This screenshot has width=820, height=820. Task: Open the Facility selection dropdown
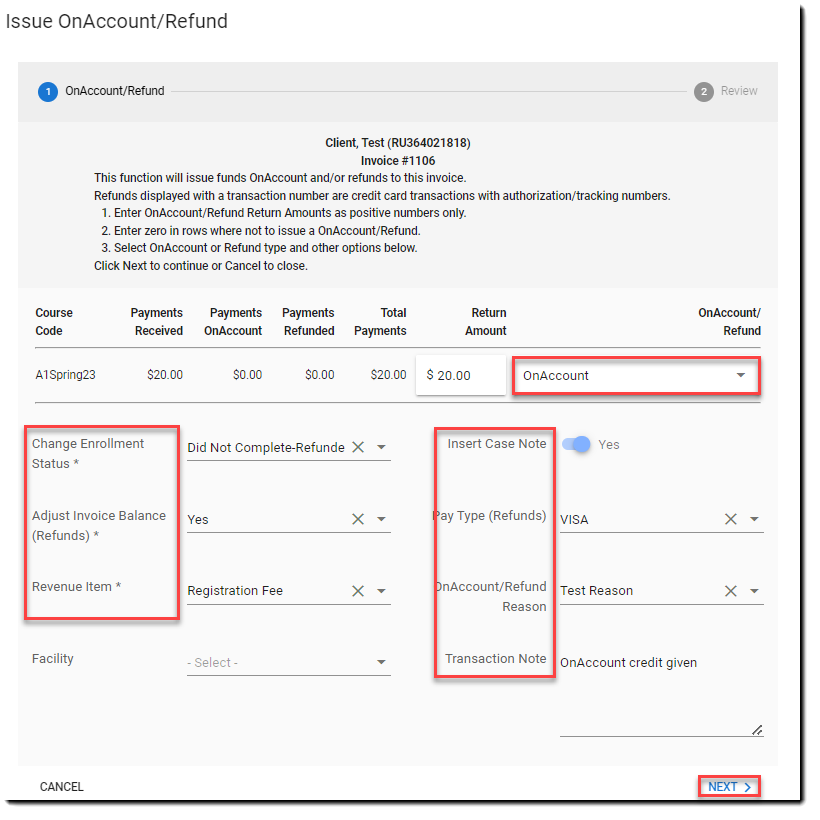point(381,662)
